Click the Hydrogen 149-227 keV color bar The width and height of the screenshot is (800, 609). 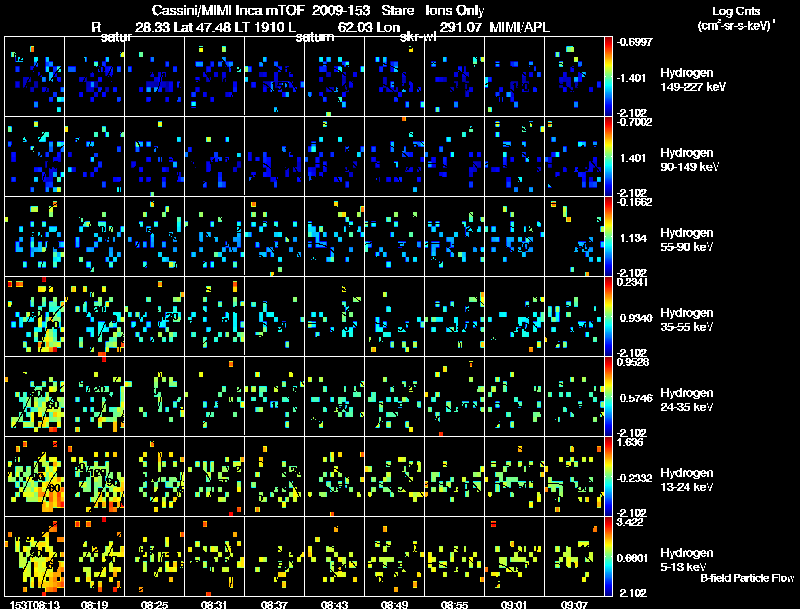tap(608, 77)
